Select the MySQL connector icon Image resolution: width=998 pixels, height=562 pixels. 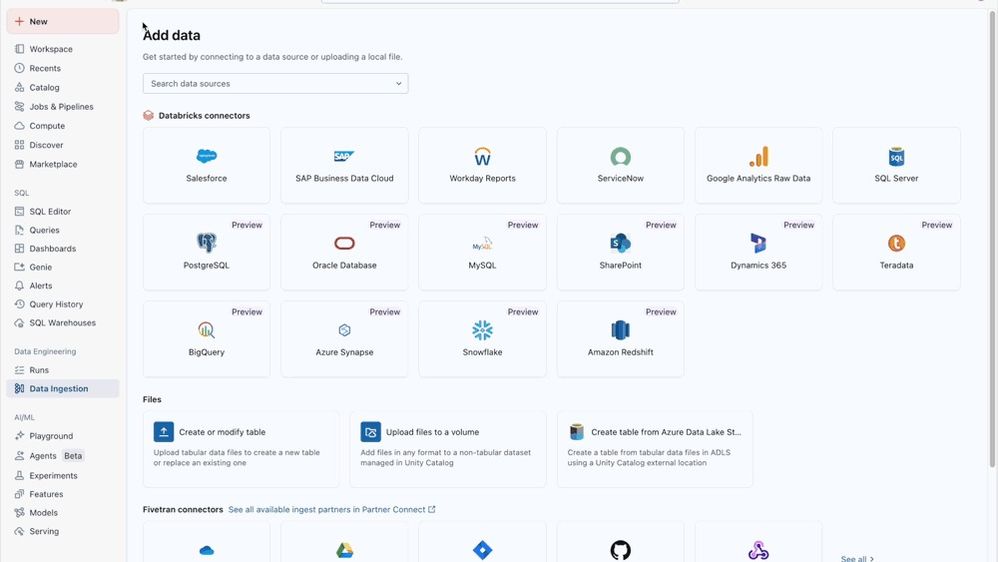coord(482,243)
